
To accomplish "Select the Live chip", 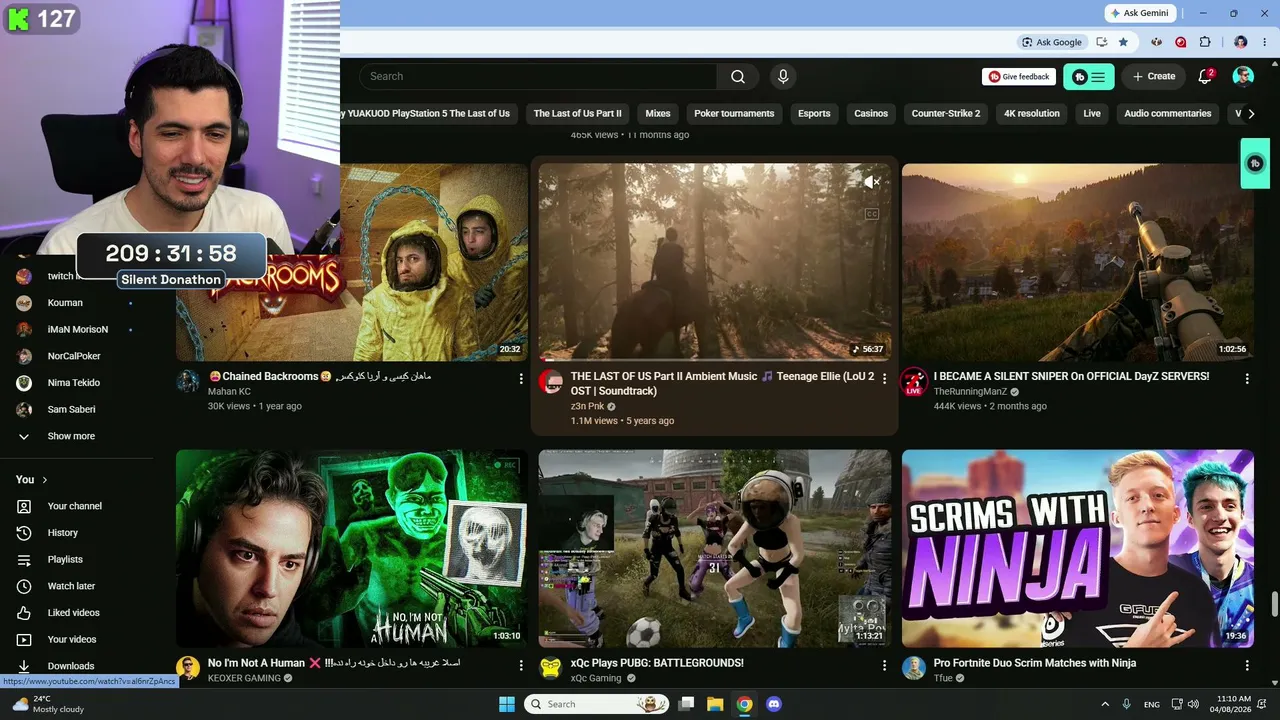I will [1092, 114].
